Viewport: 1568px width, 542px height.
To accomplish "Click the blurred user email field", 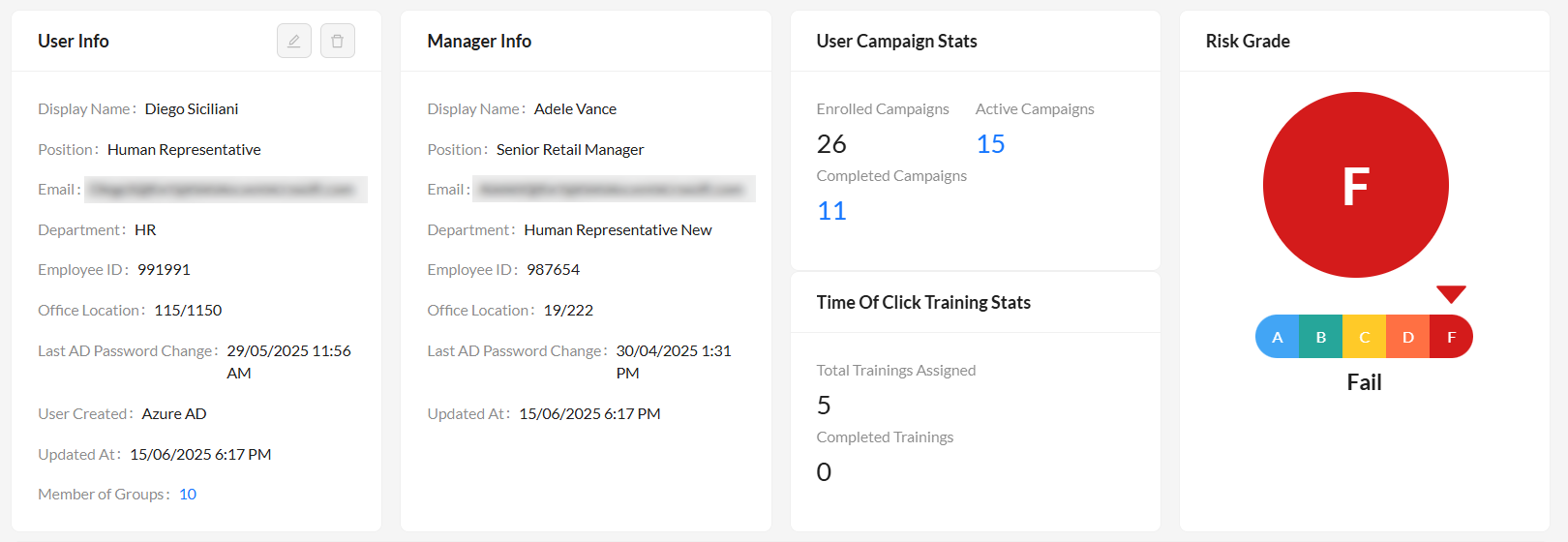I will point(226,190).
